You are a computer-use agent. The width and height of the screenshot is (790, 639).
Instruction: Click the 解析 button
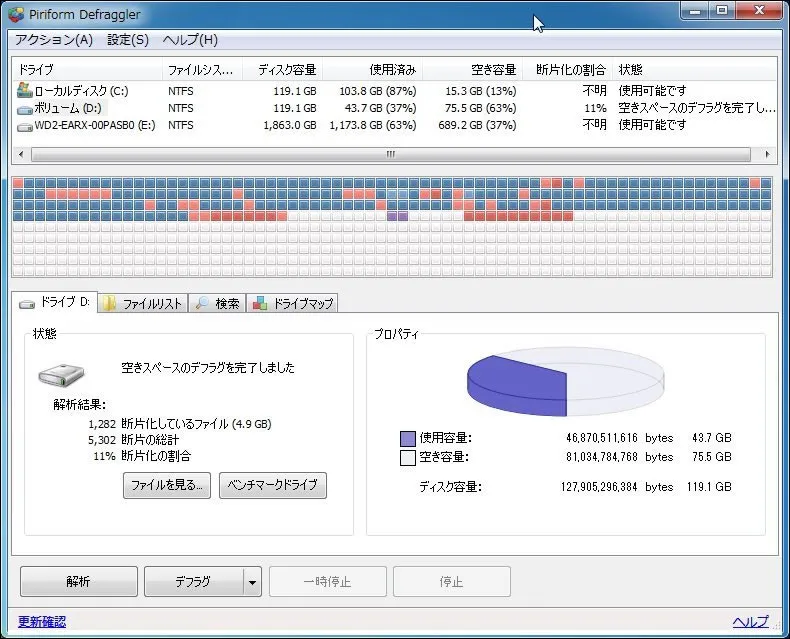pos(79,582)
